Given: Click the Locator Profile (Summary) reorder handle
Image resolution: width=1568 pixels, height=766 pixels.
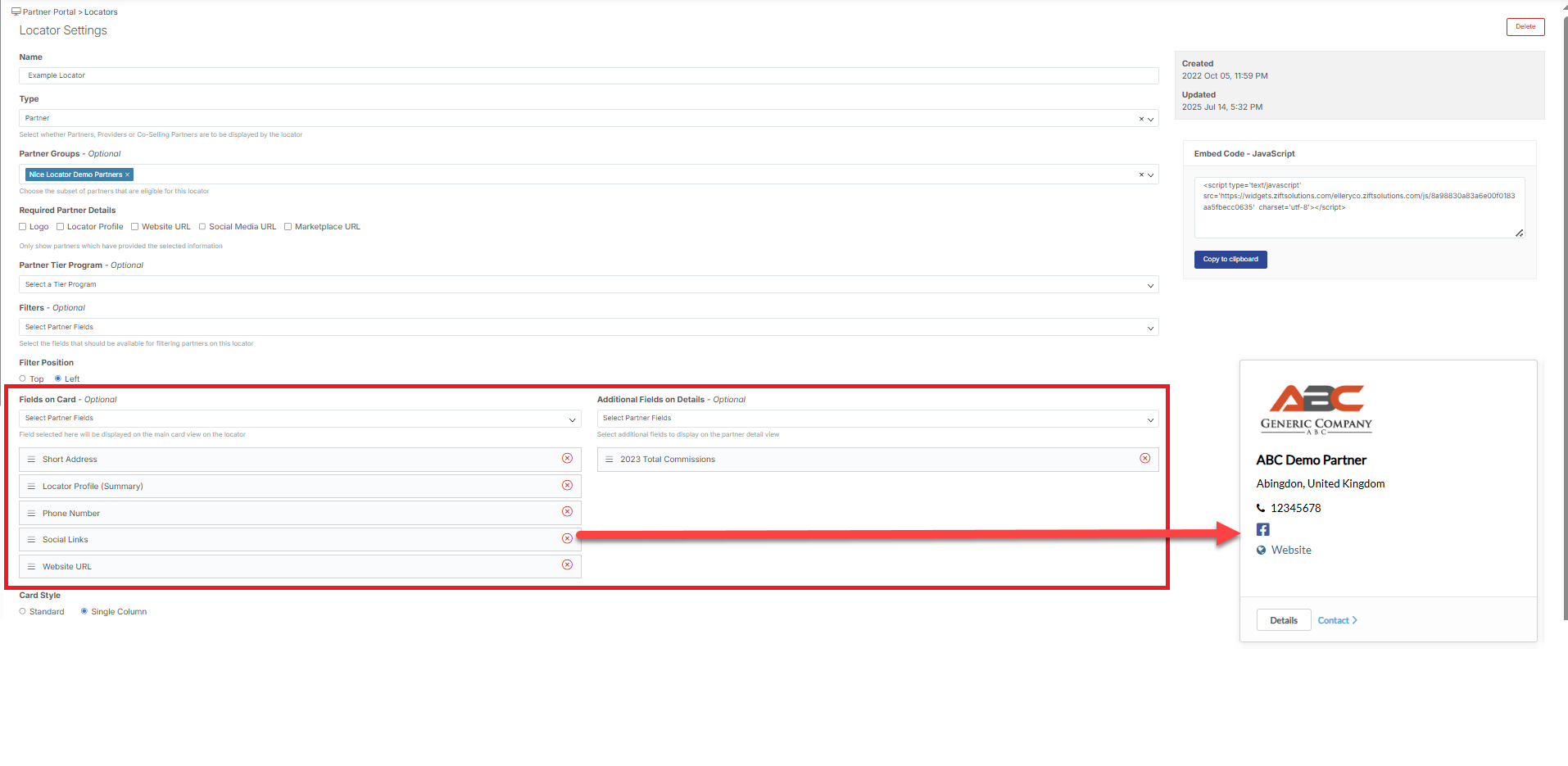Looking at the screenshot, I should click(x=31, y=487).
